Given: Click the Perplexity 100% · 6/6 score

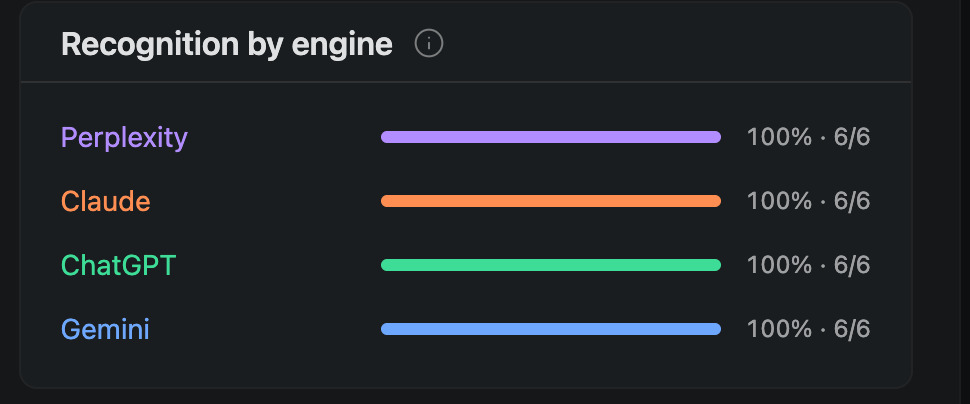Looking at the screenshot, I should (809, 137).
